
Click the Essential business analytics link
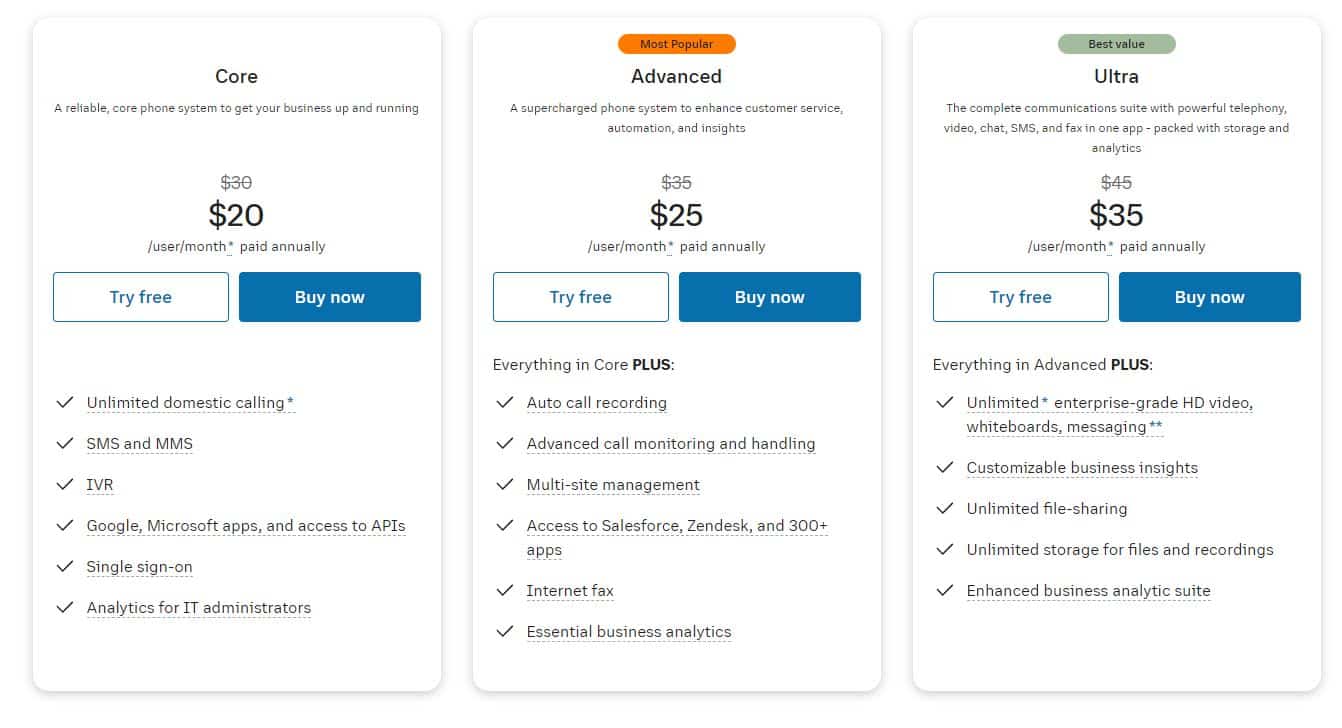[629, 632]
